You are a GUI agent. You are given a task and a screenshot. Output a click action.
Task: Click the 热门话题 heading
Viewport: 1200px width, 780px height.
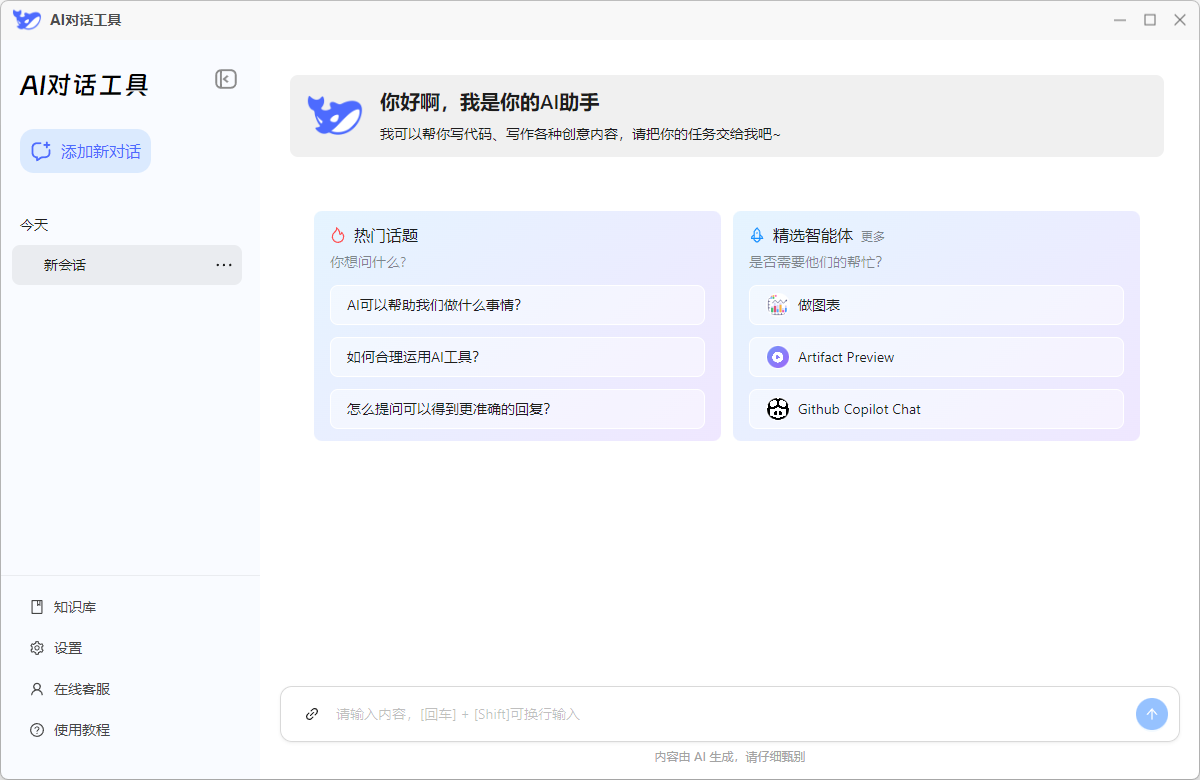(x=386, y=236)
